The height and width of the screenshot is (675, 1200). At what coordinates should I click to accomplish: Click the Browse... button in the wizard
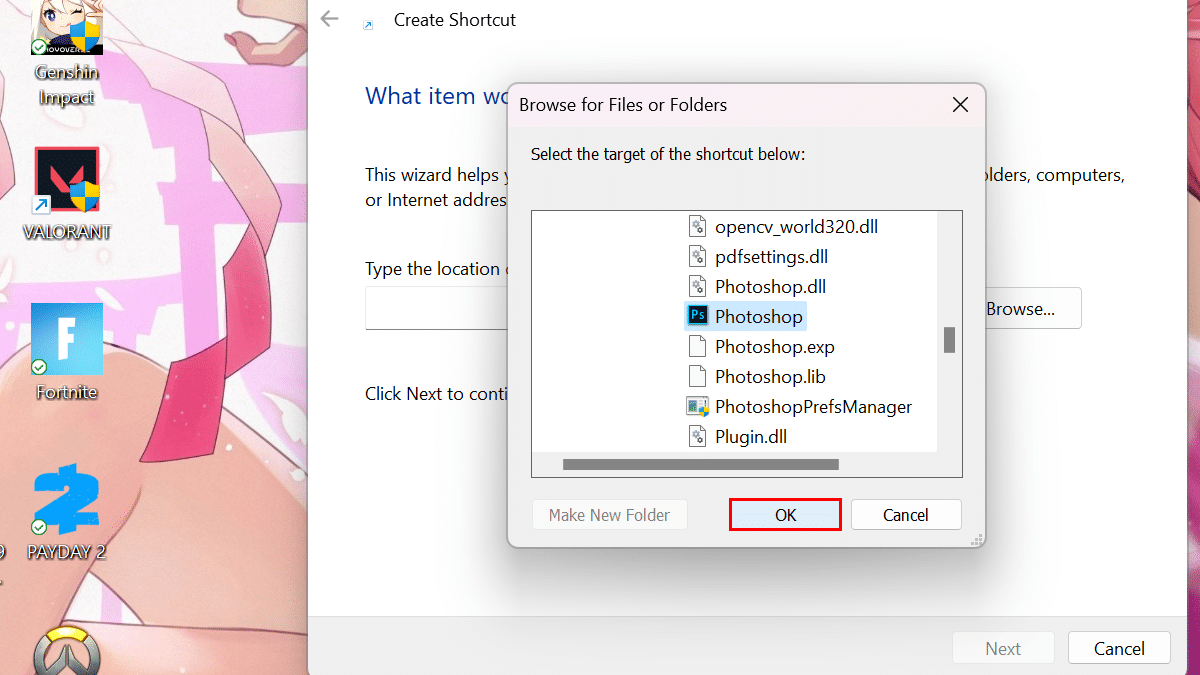[1020, 309]
